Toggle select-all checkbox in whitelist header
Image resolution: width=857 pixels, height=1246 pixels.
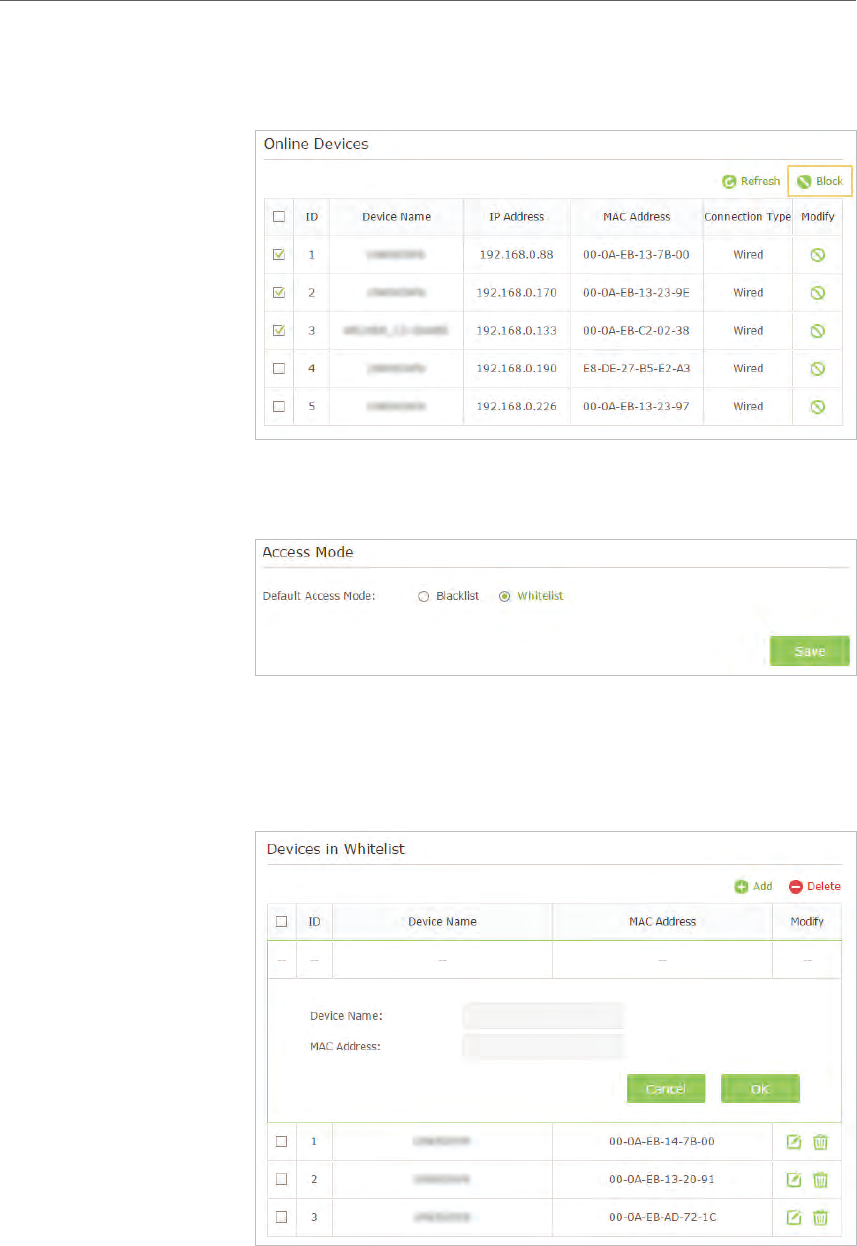(x=281, y=921)
